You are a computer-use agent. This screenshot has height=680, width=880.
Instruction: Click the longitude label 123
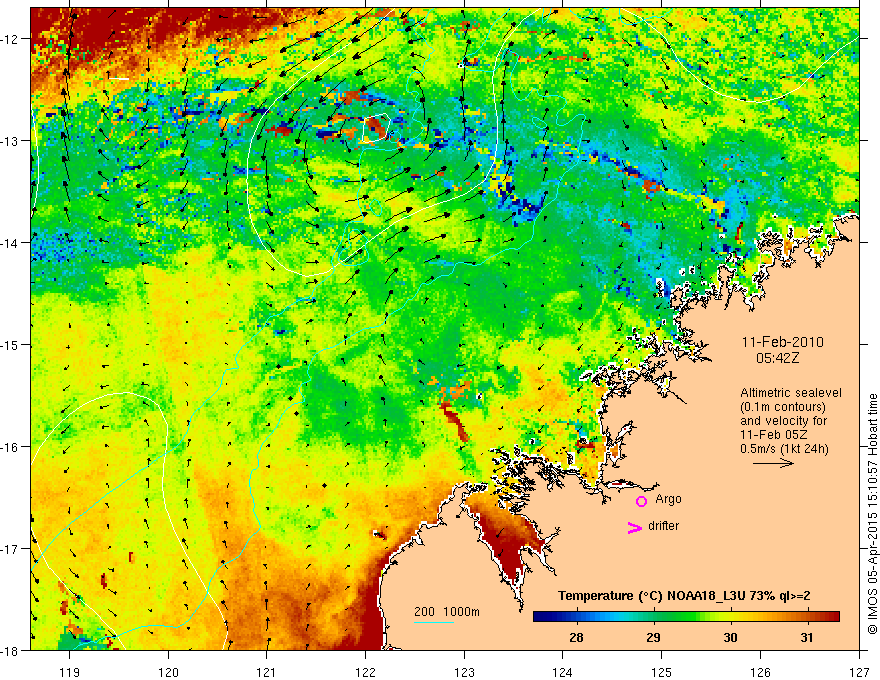pyautogui.click(x=464, y=672)
